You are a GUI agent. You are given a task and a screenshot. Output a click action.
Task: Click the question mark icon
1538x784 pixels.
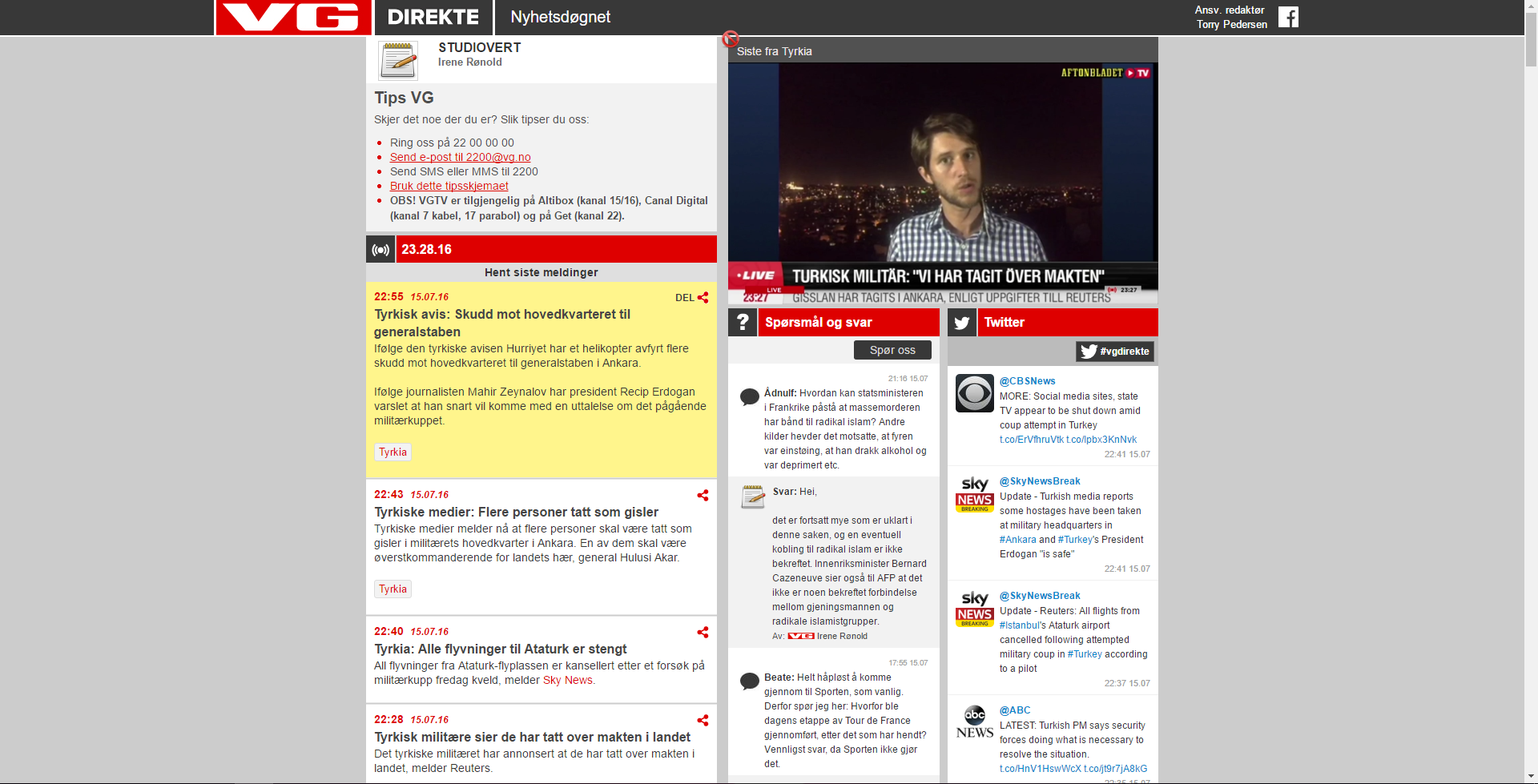coord(743,322)
